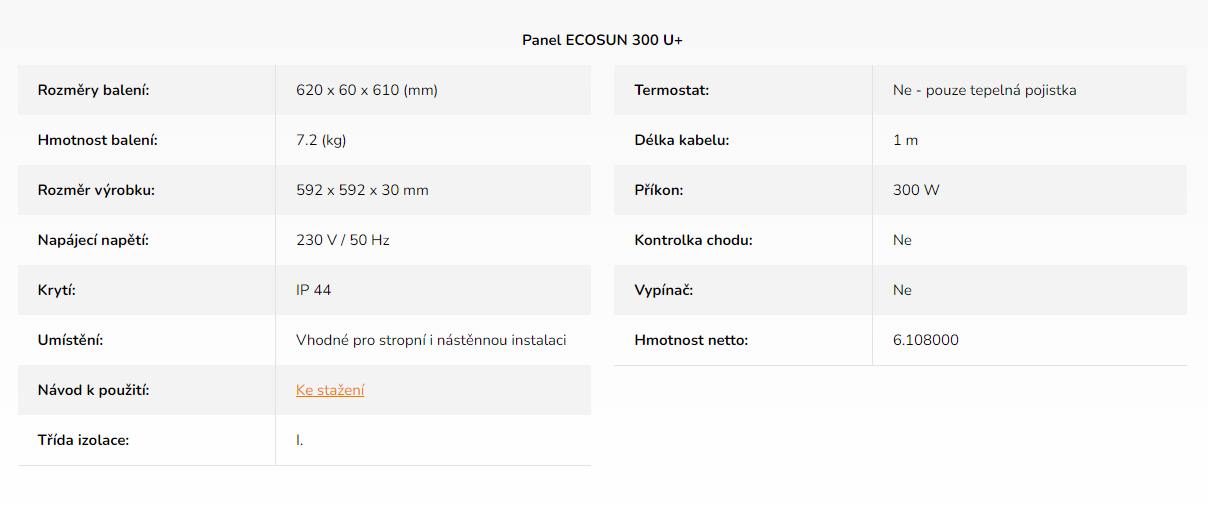Select the 'Třída izolace:' label
1208x505 pixels.
tap(83, 440)
